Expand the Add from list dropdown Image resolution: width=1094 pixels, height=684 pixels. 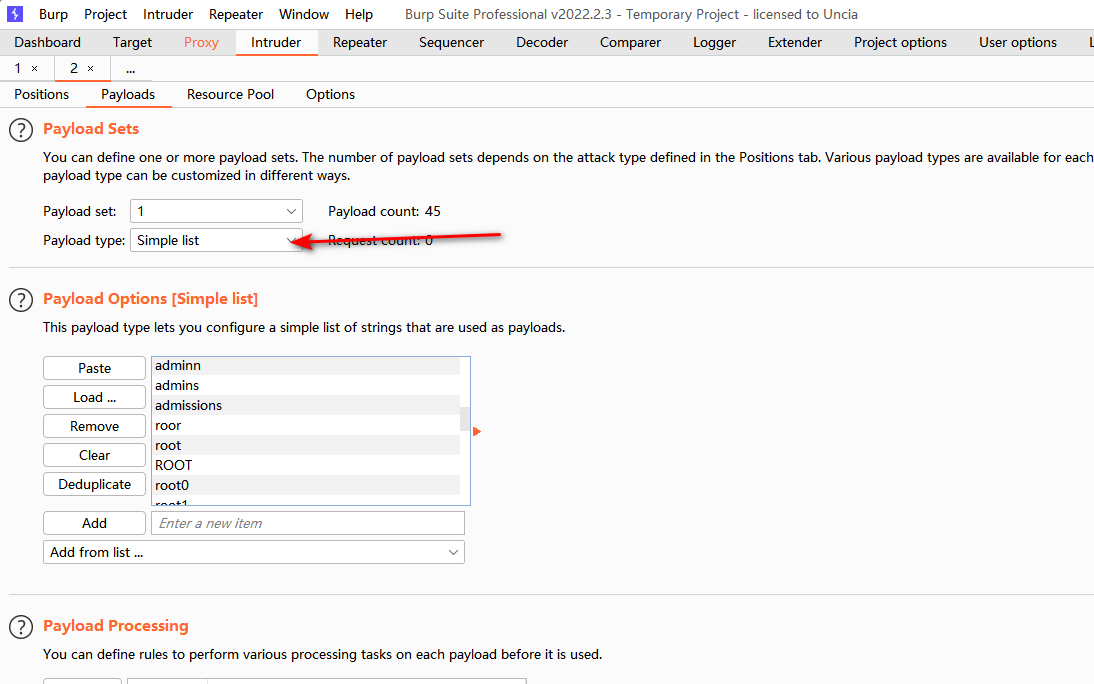[254, 552]
